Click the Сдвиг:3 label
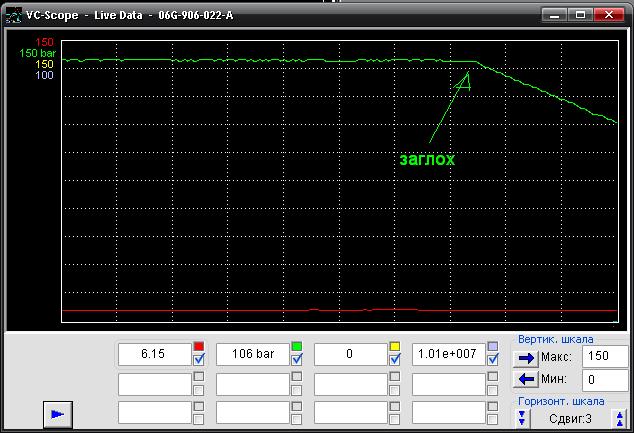 pos(571,419)
